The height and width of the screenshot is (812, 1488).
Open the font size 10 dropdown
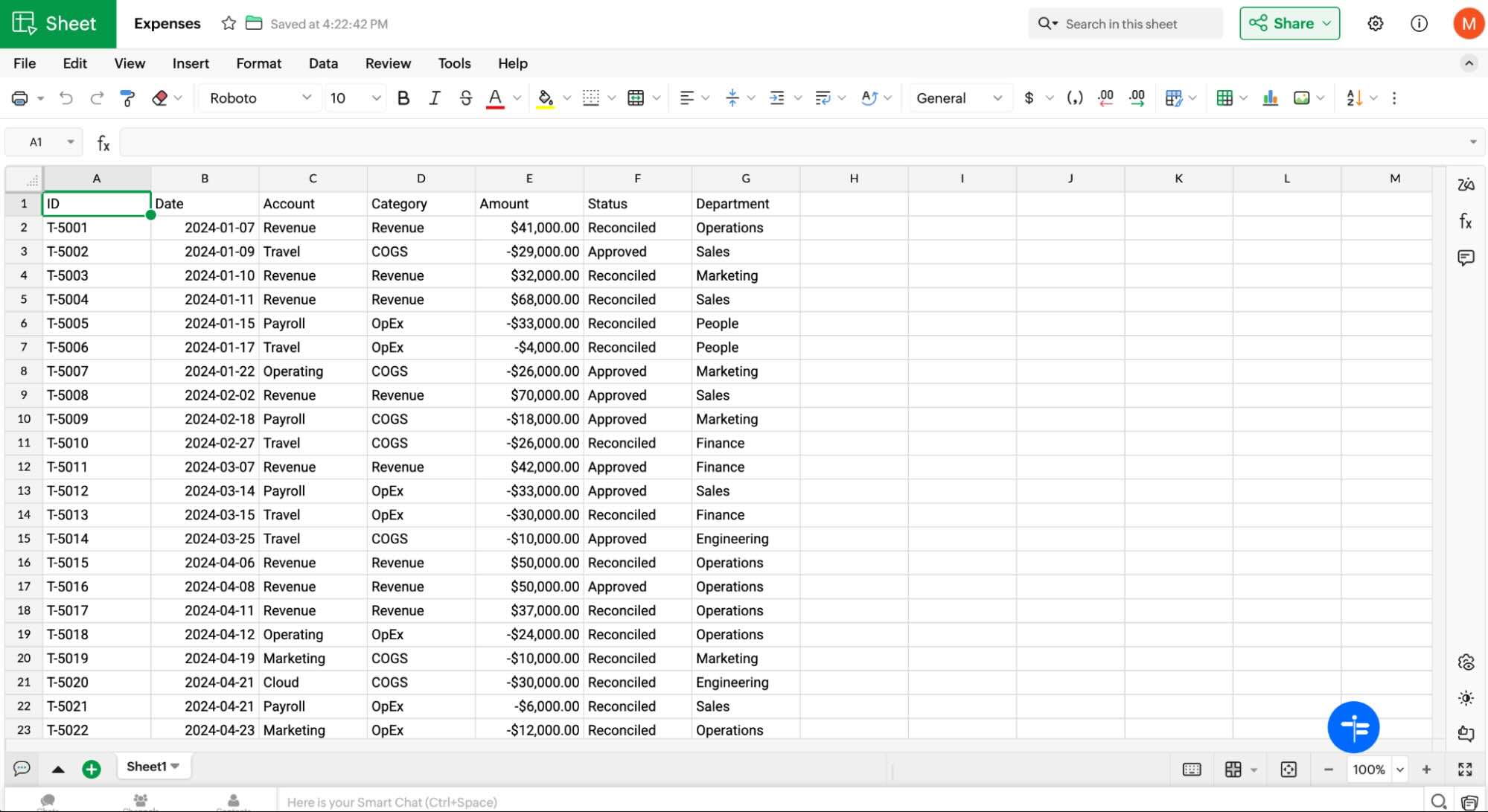point(355,98)
